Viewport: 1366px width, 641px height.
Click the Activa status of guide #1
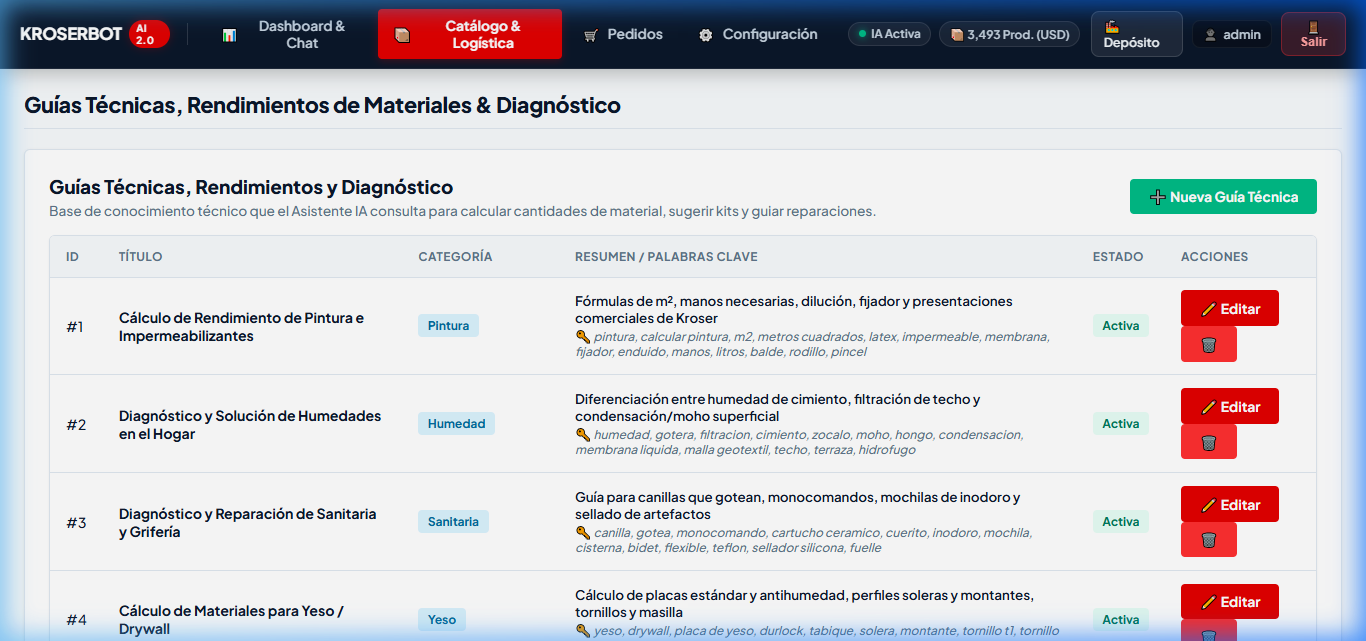[x=1121, y=325]
